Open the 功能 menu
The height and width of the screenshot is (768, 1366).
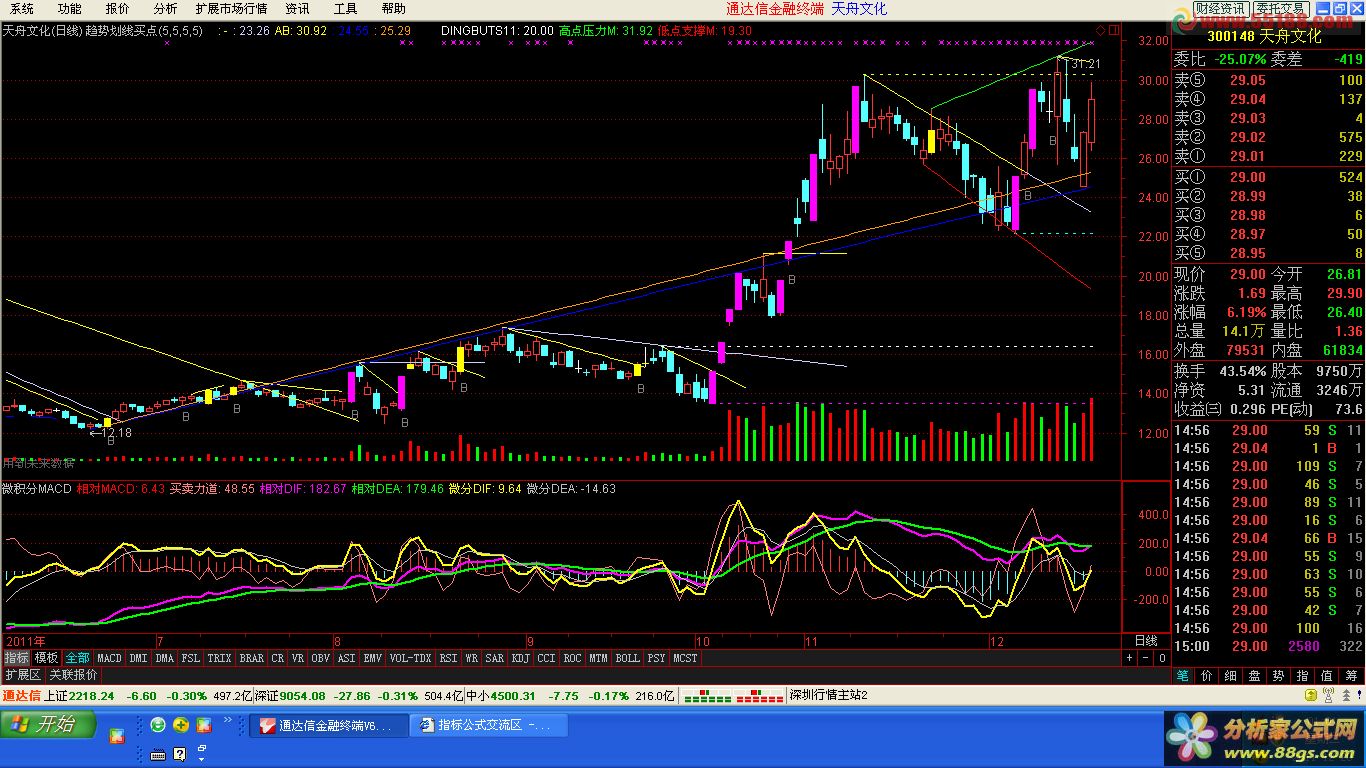click(x=70, y=9)
